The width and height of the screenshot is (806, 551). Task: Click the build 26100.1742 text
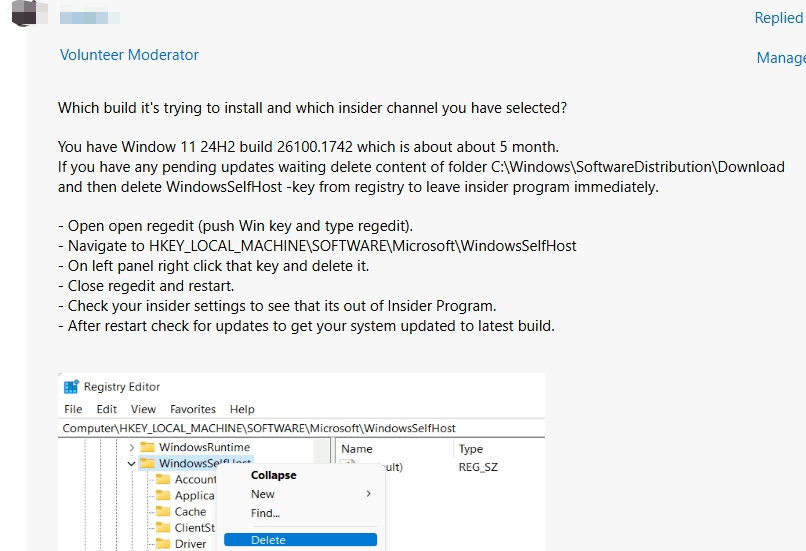[x=296, y=147]
